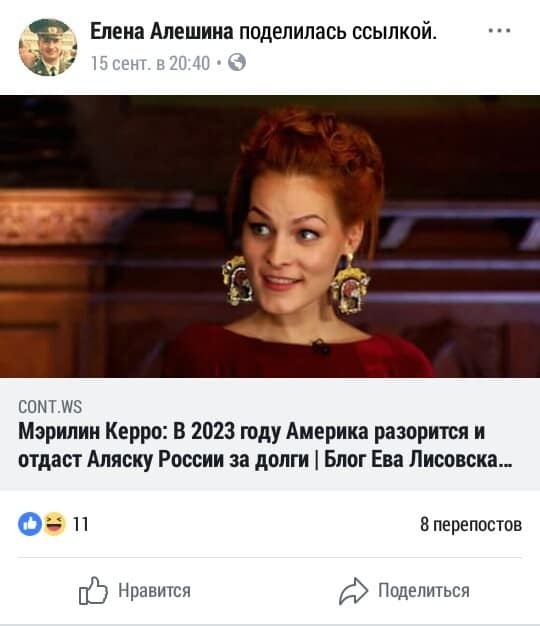
Task: Click the laughing face reaction icon
Action: click(55, 524)
